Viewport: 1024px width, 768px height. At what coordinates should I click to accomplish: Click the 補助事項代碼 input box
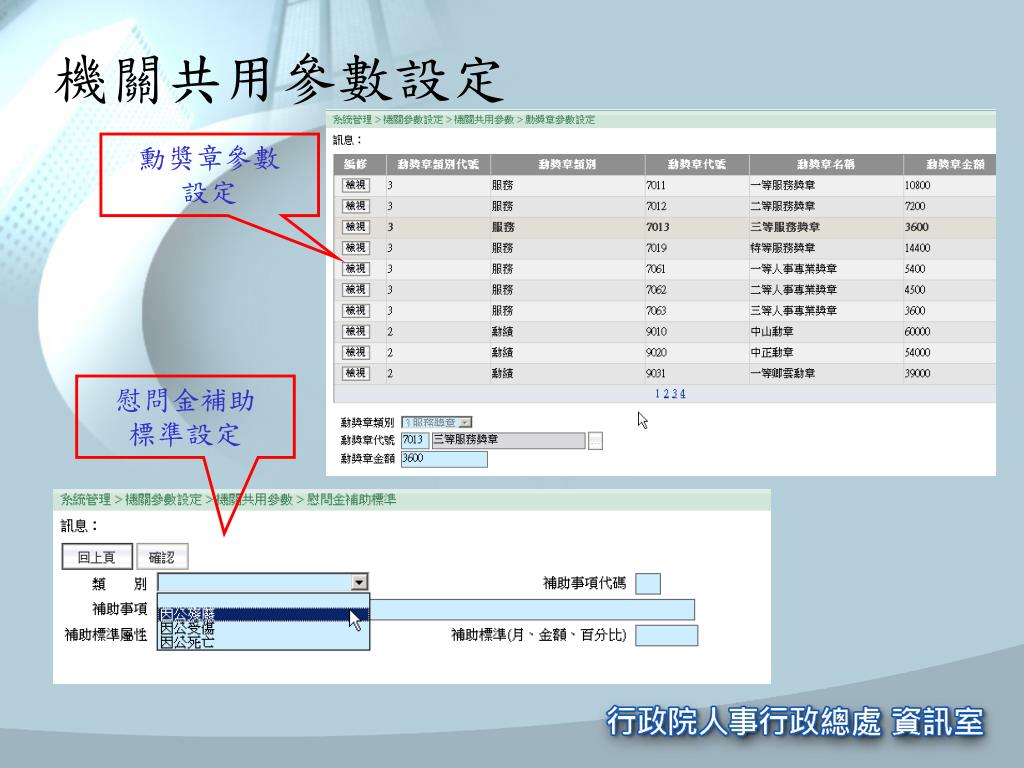tap(648, 583)
